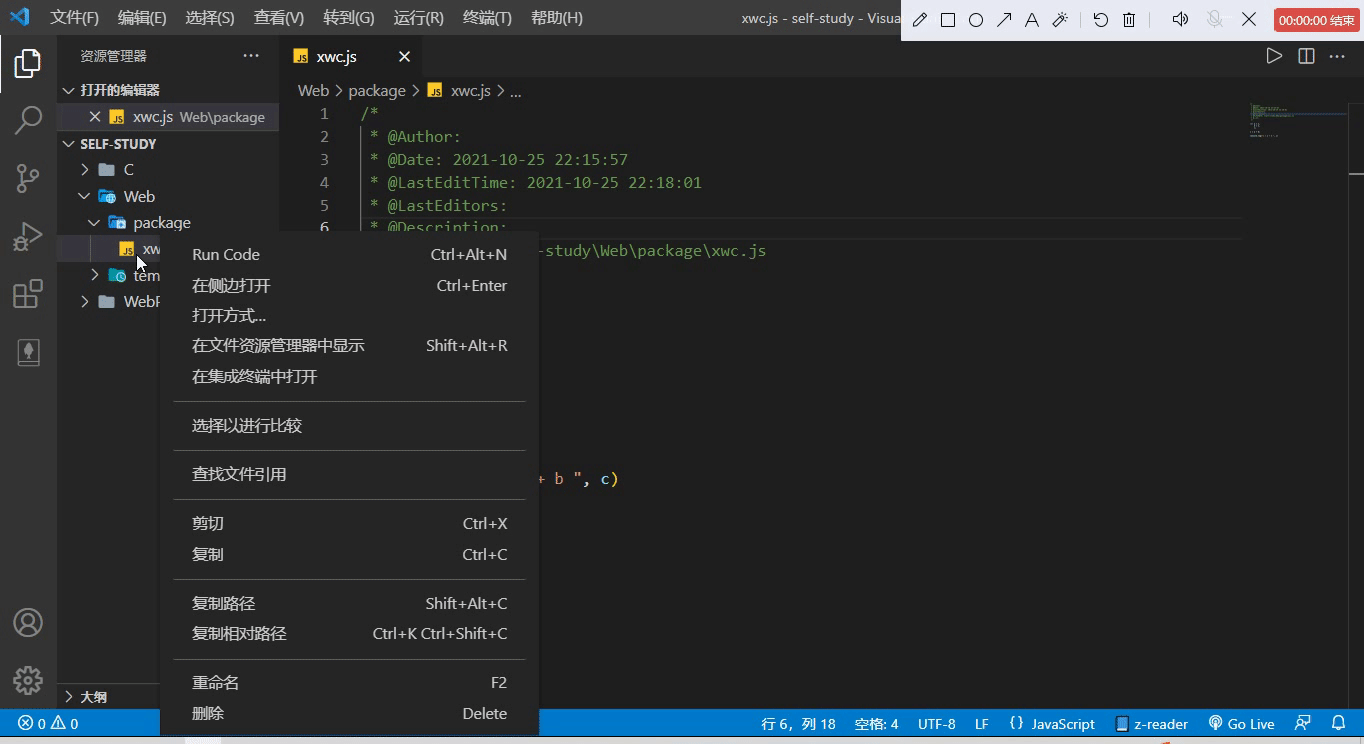The image size is (1364, 744).
Task: Select the magic wand highlighter tool
Action: [x=1060, y=20]
